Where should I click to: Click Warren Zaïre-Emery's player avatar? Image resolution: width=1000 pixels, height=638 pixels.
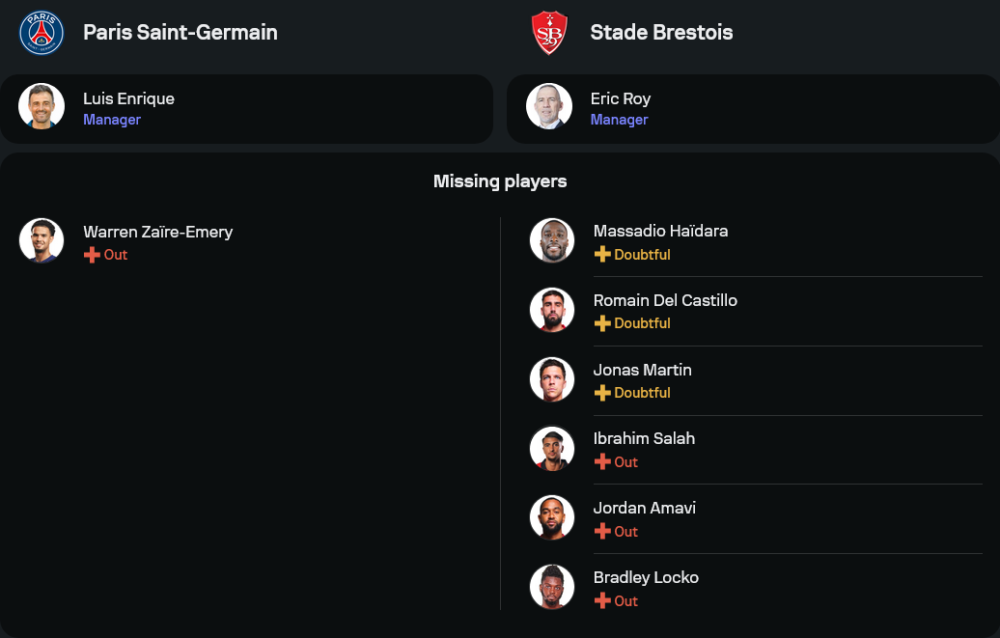tap(42, 241)
